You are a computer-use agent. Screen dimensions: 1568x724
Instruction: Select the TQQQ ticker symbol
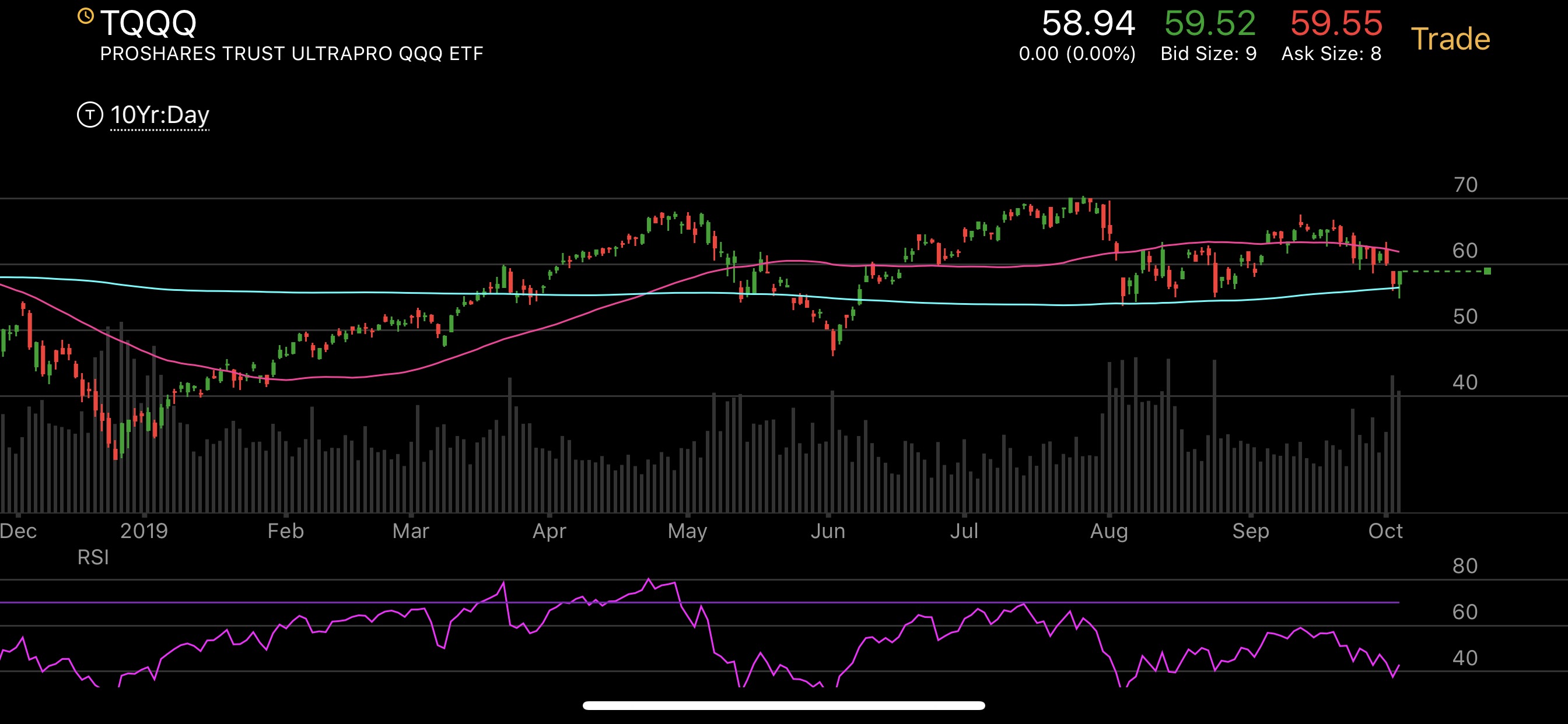pyautogui.click(x=149, y=23)
